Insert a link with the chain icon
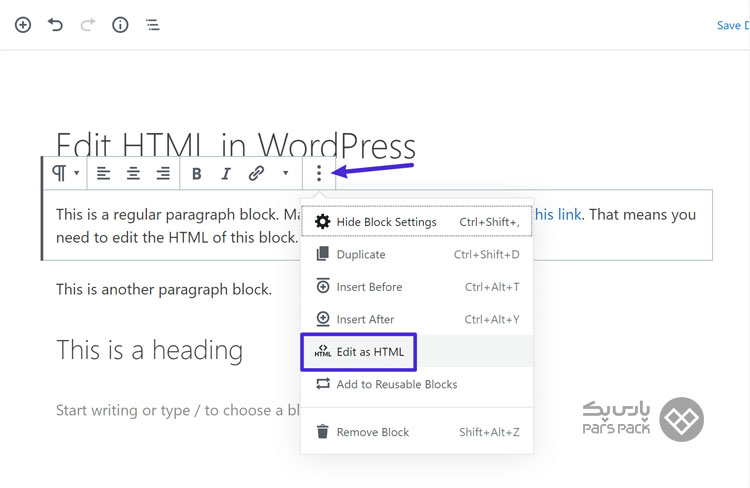The image size is (750, 488). 256,173
